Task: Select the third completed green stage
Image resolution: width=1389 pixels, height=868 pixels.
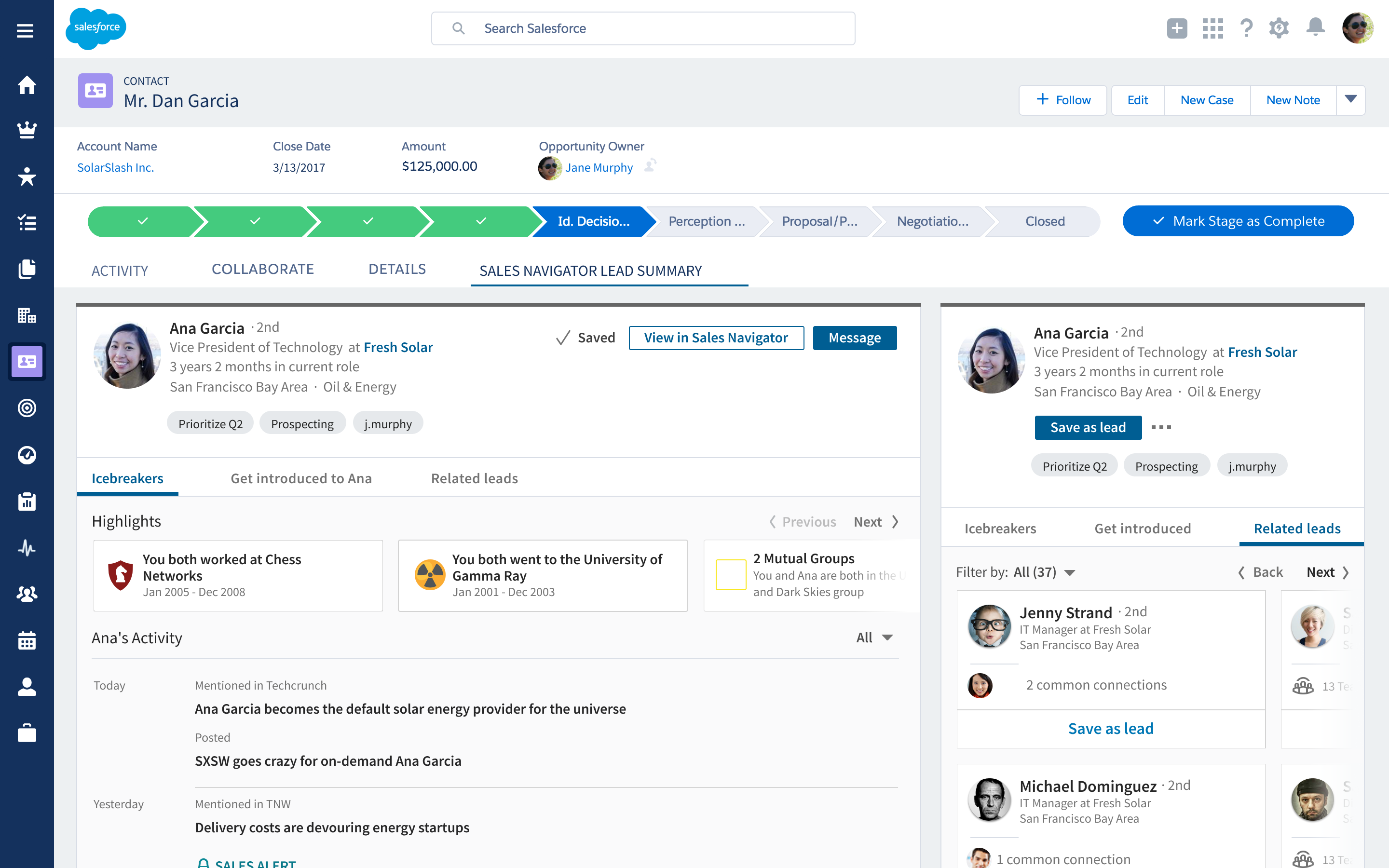Action: 368,222
